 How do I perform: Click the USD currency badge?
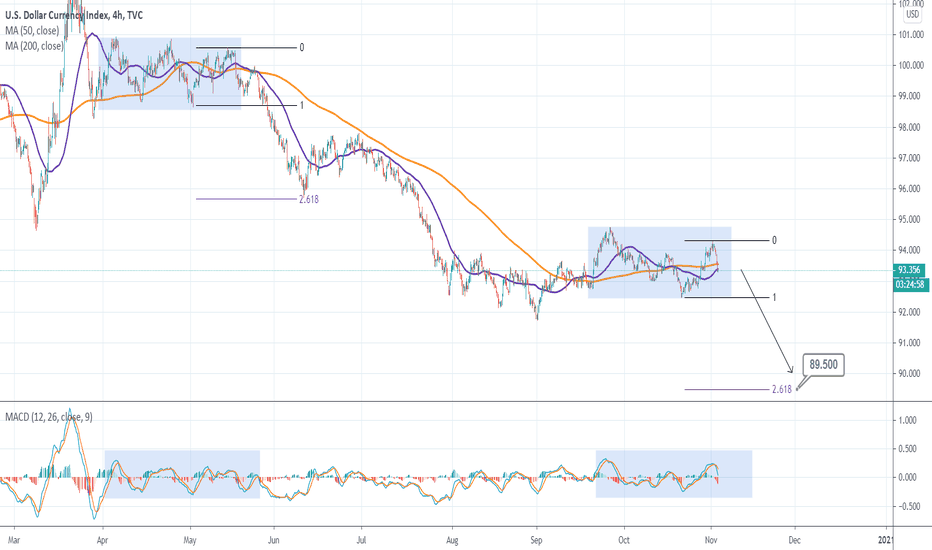pyautogui.click(x=912, y=14)
